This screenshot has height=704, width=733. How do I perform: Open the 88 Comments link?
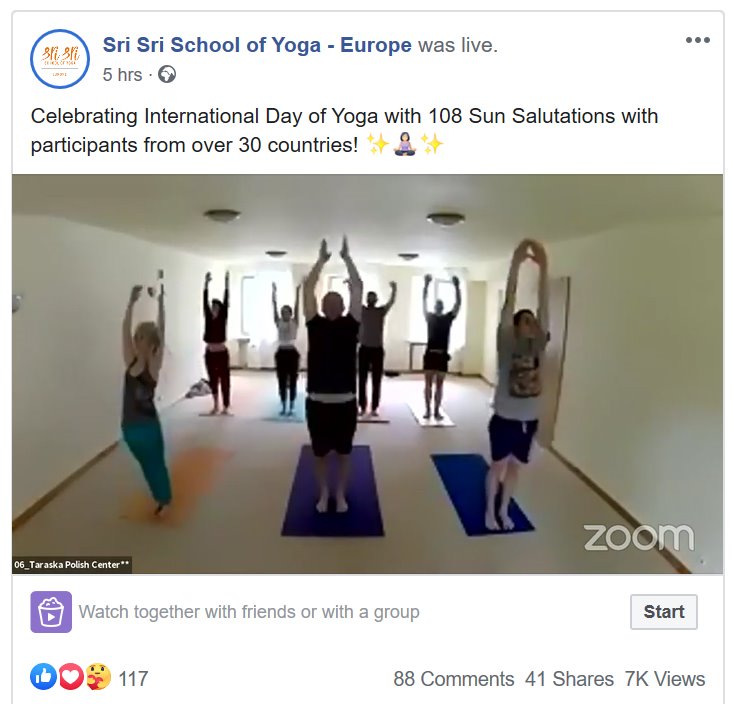(x=453, y=679)
